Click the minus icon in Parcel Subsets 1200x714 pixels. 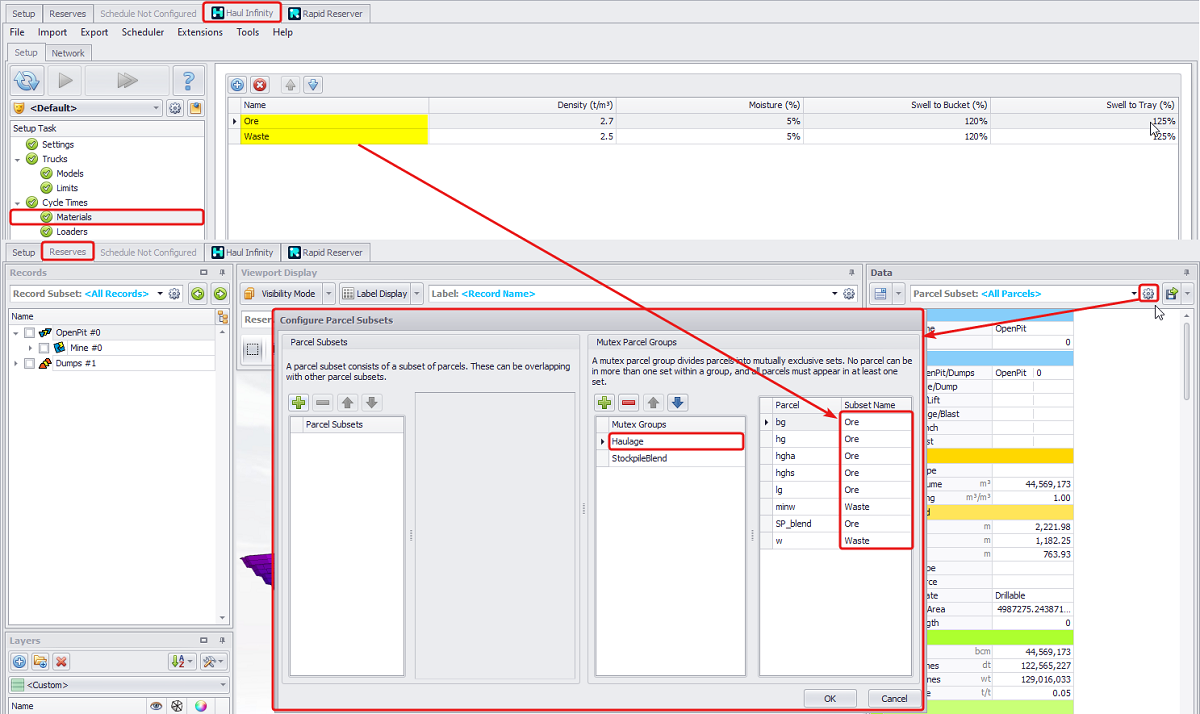click(323, 403)
